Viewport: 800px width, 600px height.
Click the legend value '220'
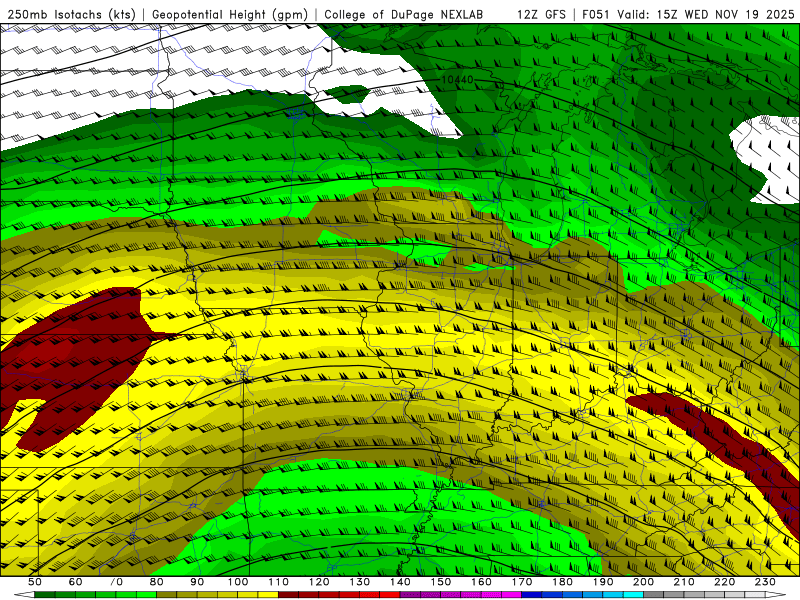pyautogui.click(x=724, y=582)
